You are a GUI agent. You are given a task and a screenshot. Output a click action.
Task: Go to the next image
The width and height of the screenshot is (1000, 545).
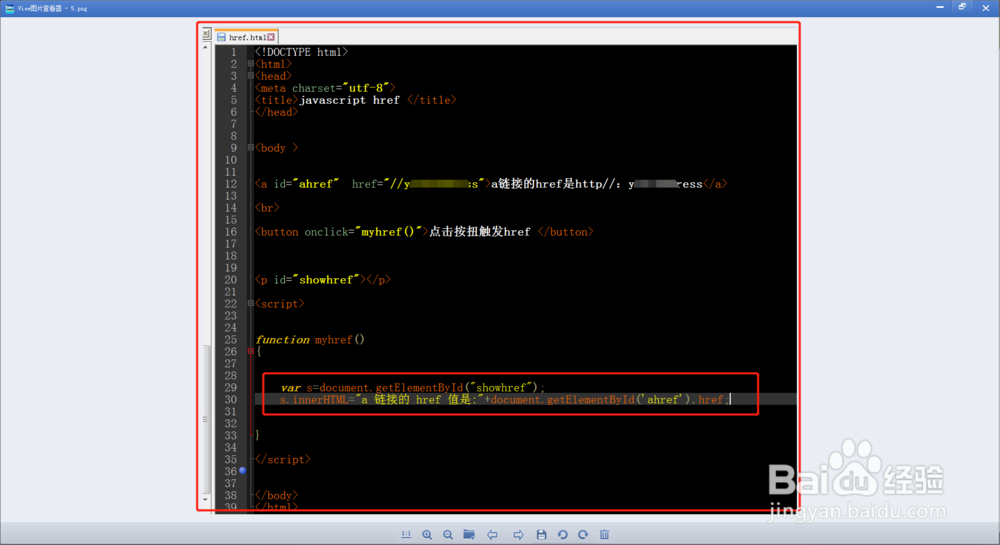(x=518, y=534)
